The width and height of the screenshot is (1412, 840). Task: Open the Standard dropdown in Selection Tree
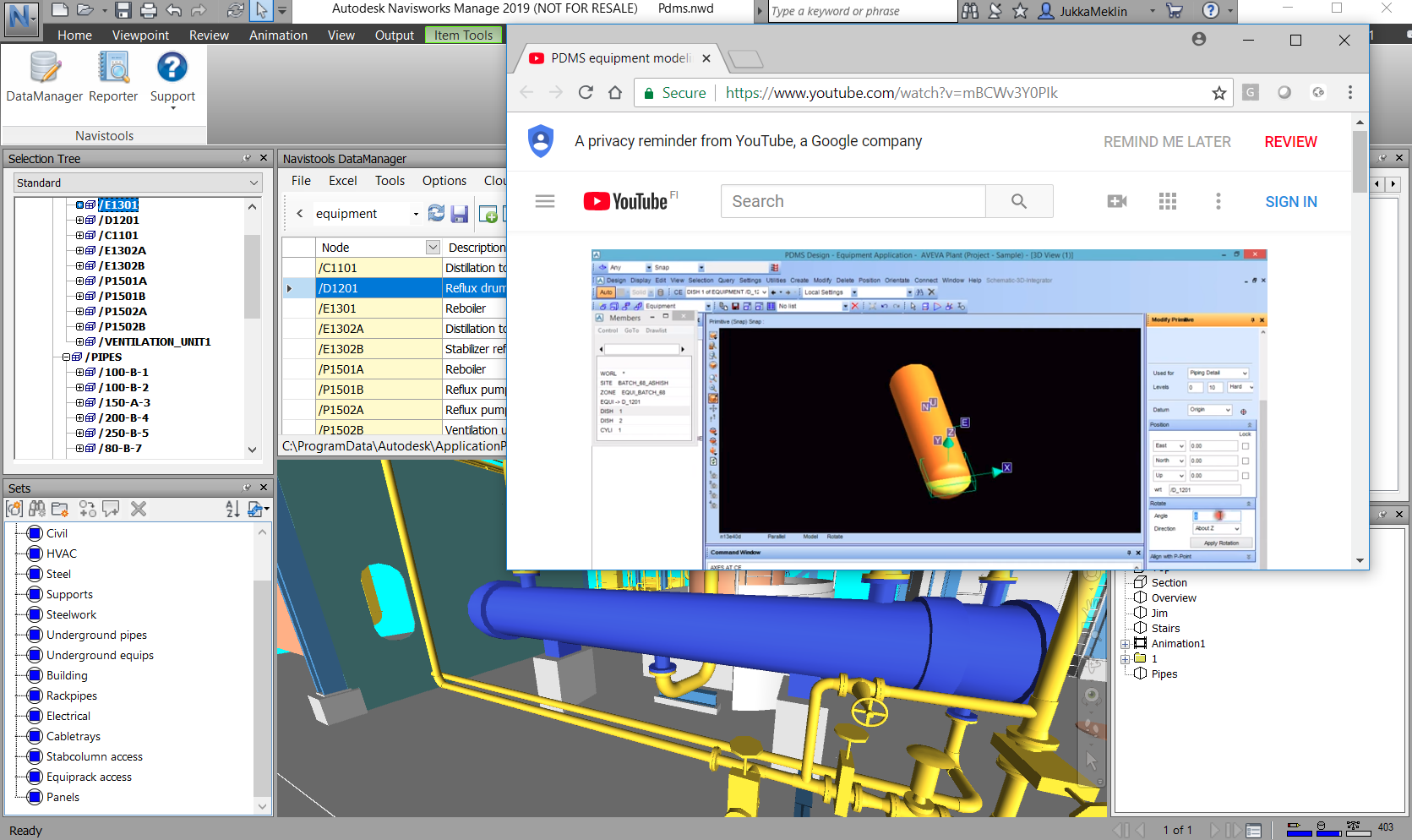[x=254, y=183]
